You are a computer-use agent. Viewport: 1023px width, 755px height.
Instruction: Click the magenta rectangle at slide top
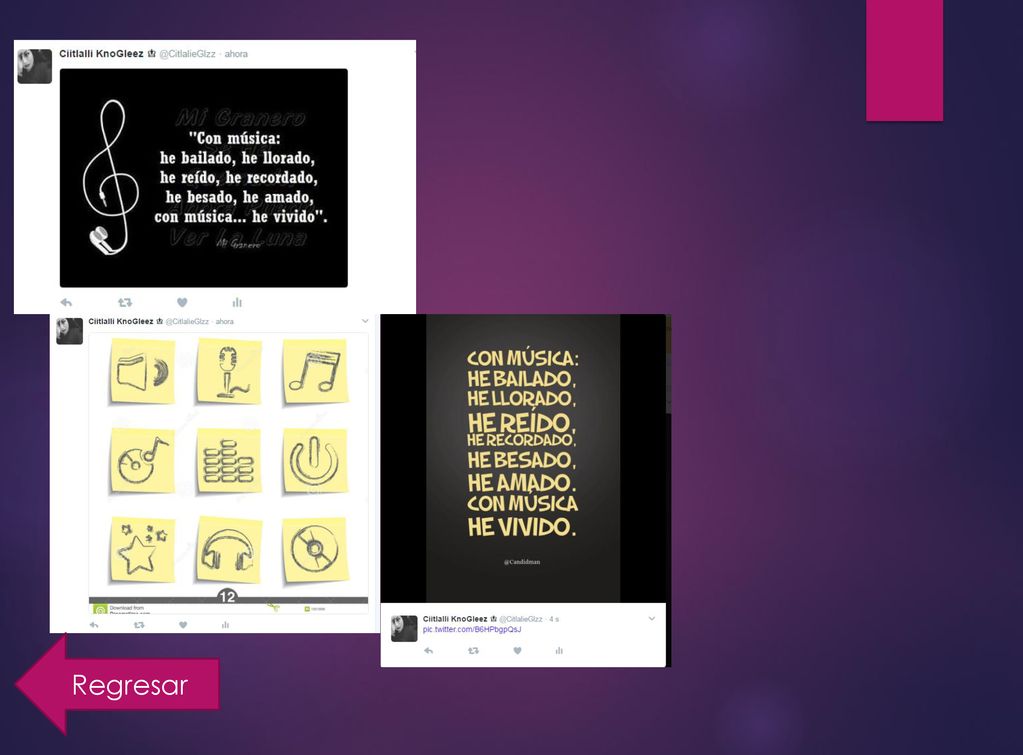point(904,60)
